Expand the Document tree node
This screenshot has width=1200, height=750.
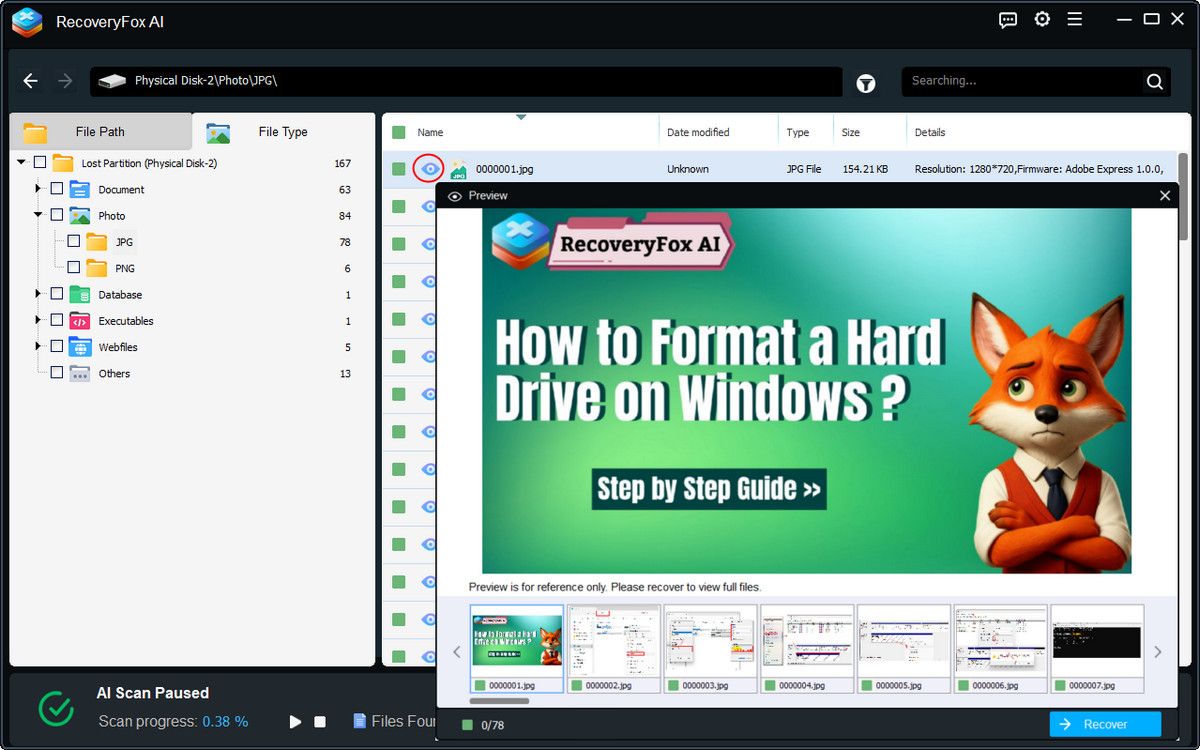click(x=38, y=189)
